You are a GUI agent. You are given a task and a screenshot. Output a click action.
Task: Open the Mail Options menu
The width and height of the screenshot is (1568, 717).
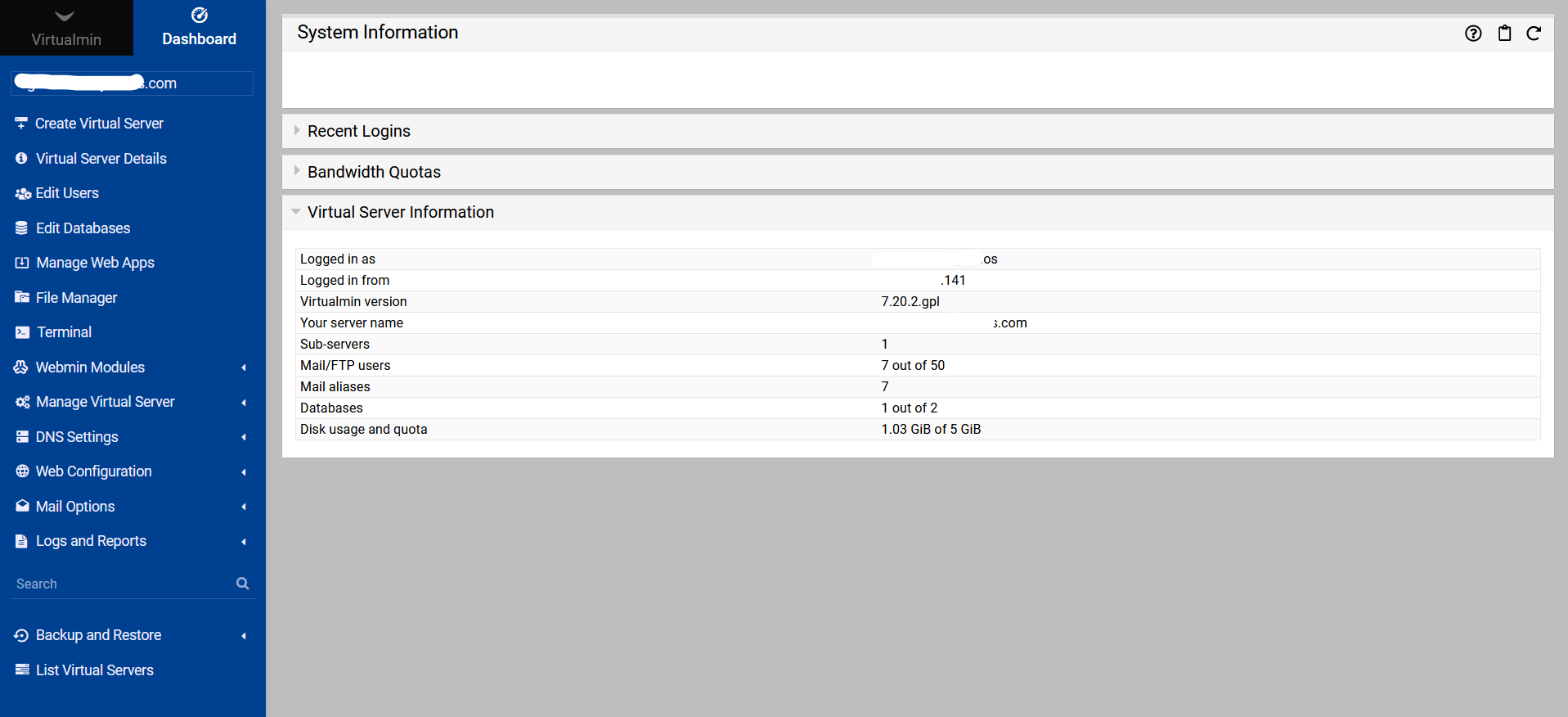point(75,507)
